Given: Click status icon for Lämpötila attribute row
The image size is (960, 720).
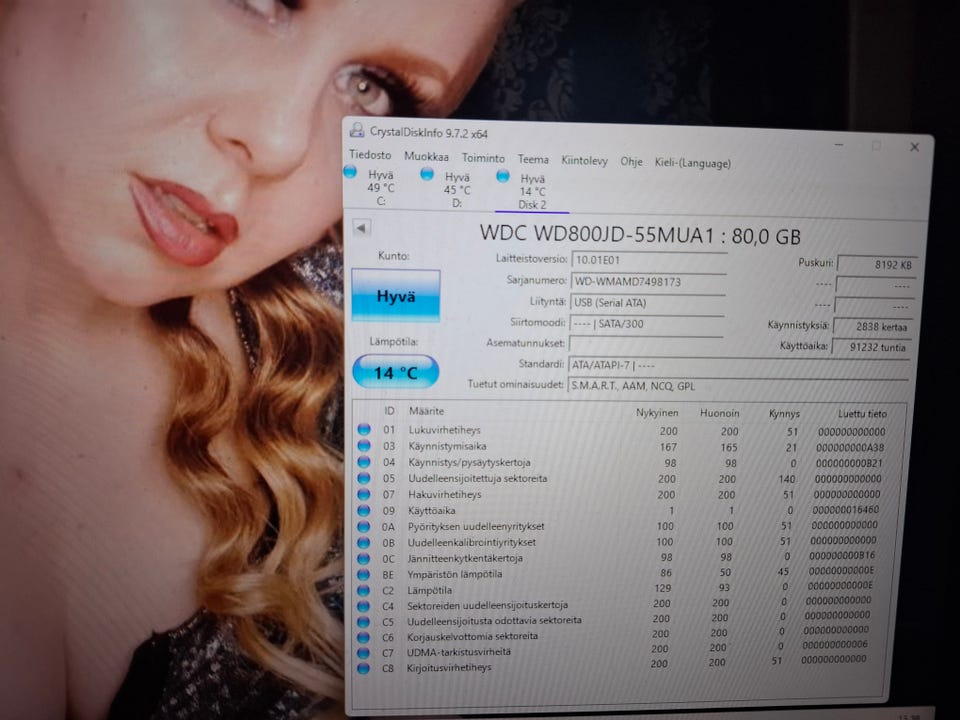Looking at the screenshot, I should point(364,590).
